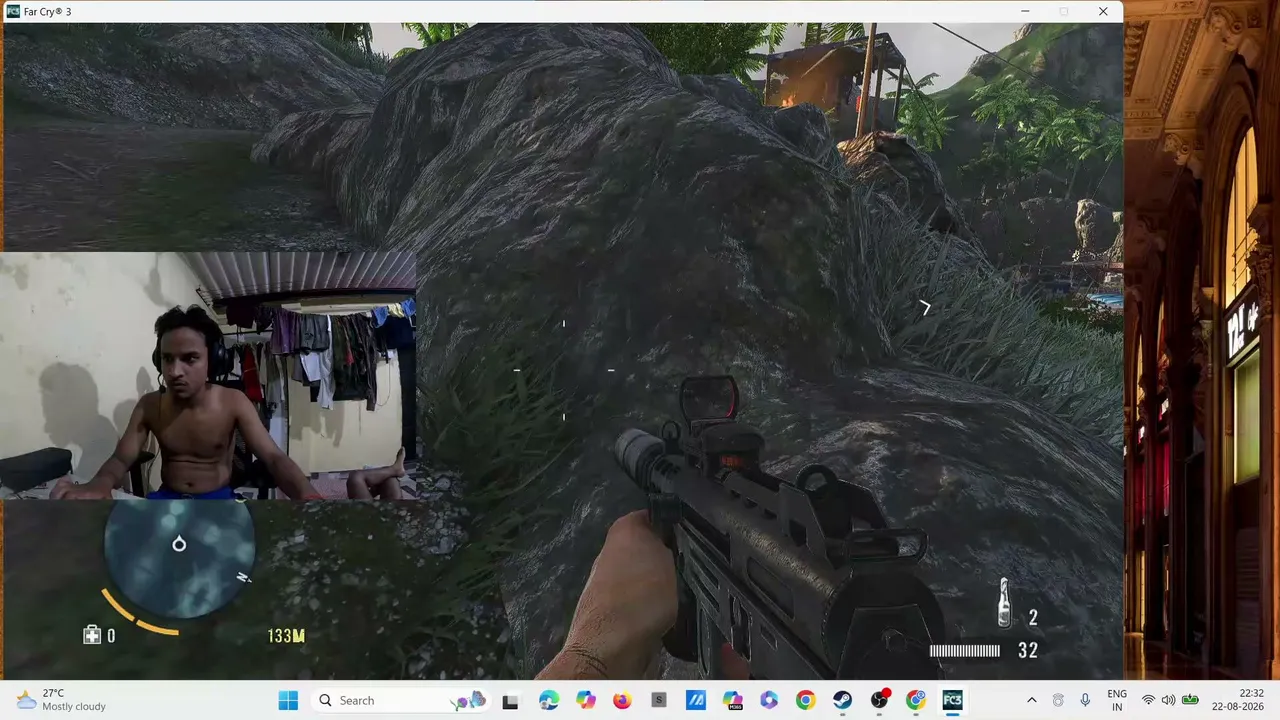Click the battery tray icon

(1190, 700)
